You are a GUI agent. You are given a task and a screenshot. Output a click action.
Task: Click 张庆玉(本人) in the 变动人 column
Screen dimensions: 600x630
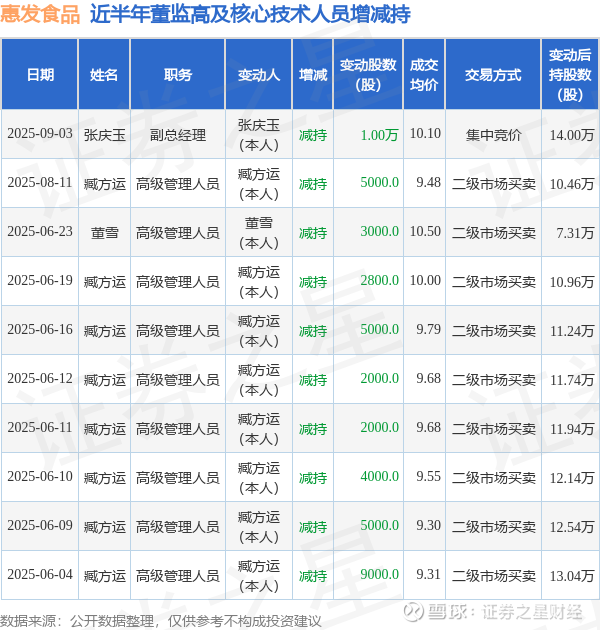point(258,135)
